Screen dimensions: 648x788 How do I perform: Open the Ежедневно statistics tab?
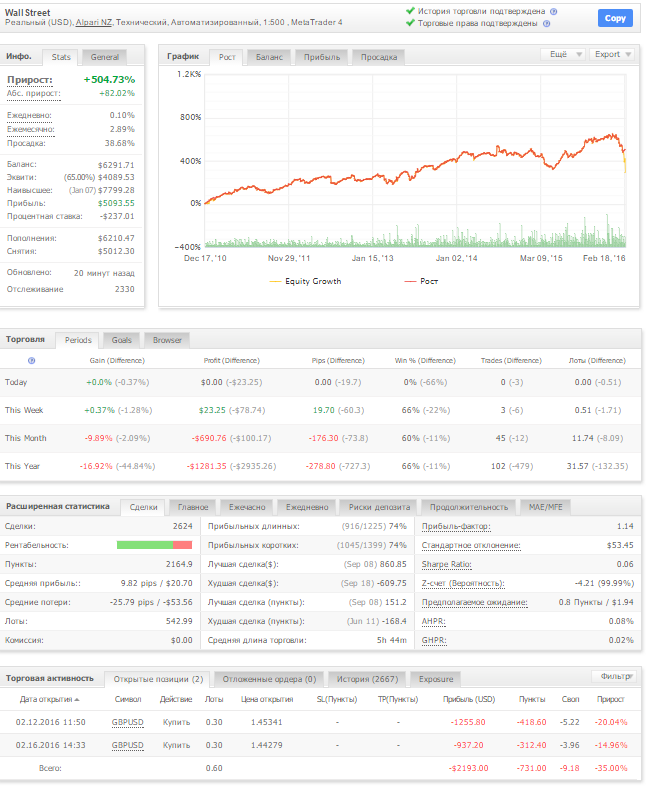tap(307, 508)
